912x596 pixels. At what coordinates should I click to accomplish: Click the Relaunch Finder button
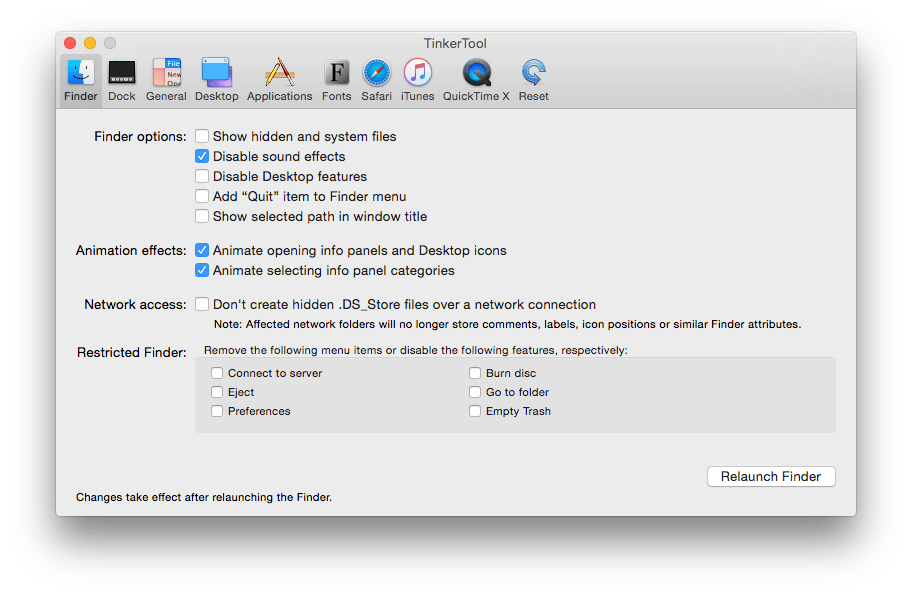pos(770,476)
